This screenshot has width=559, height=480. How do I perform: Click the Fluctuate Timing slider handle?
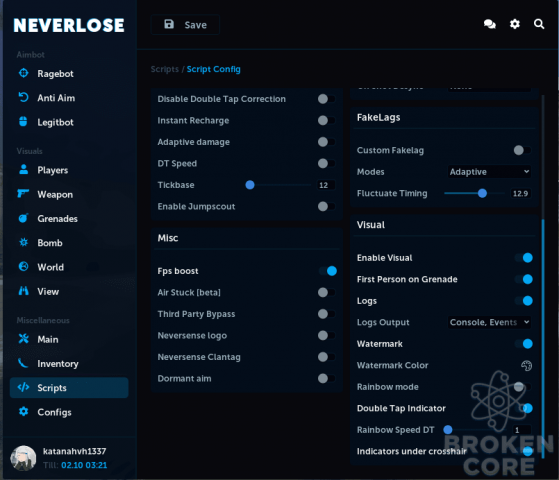pyautogui.click(x=482, y=193)
